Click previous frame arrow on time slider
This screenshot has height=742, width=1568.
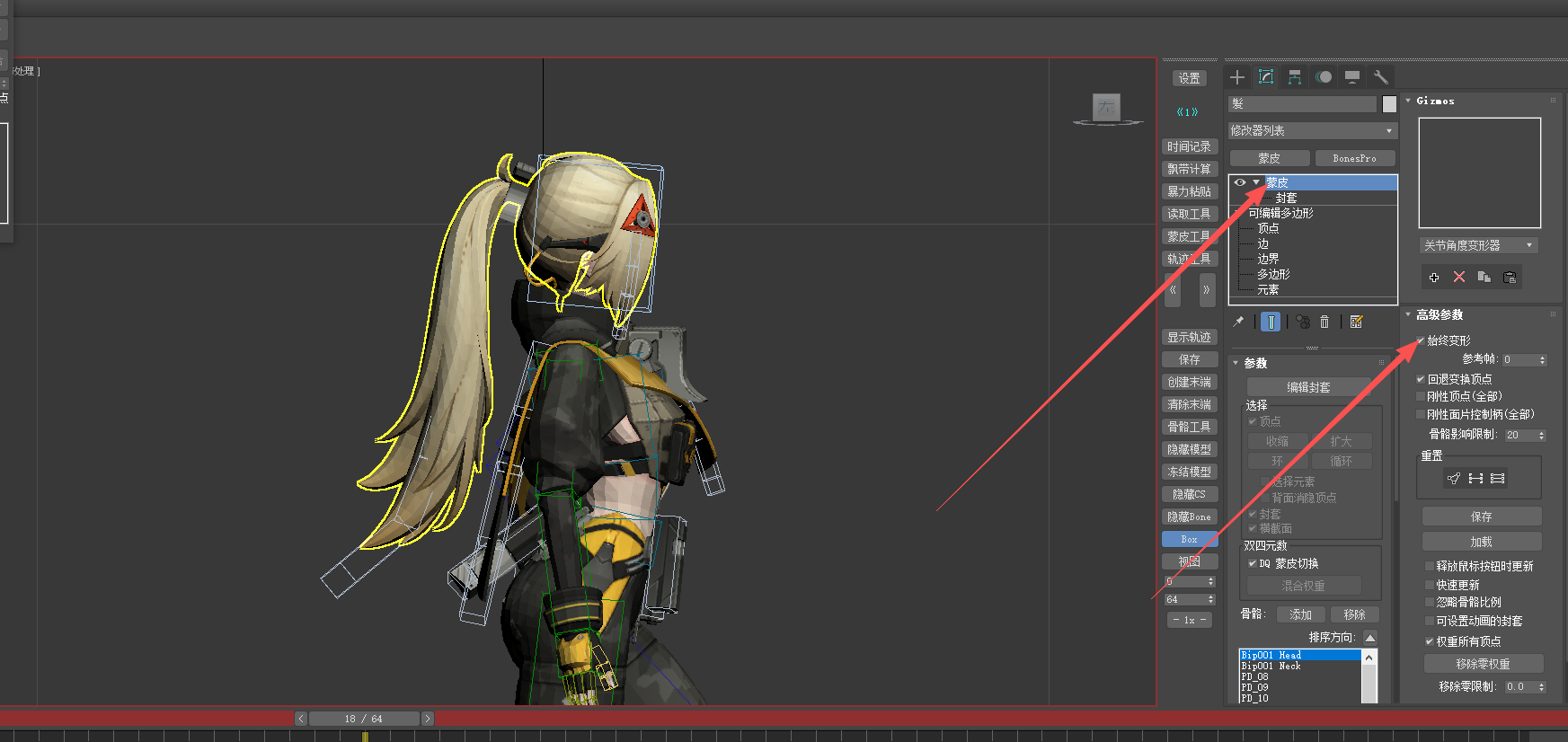(x=301, y=719)
